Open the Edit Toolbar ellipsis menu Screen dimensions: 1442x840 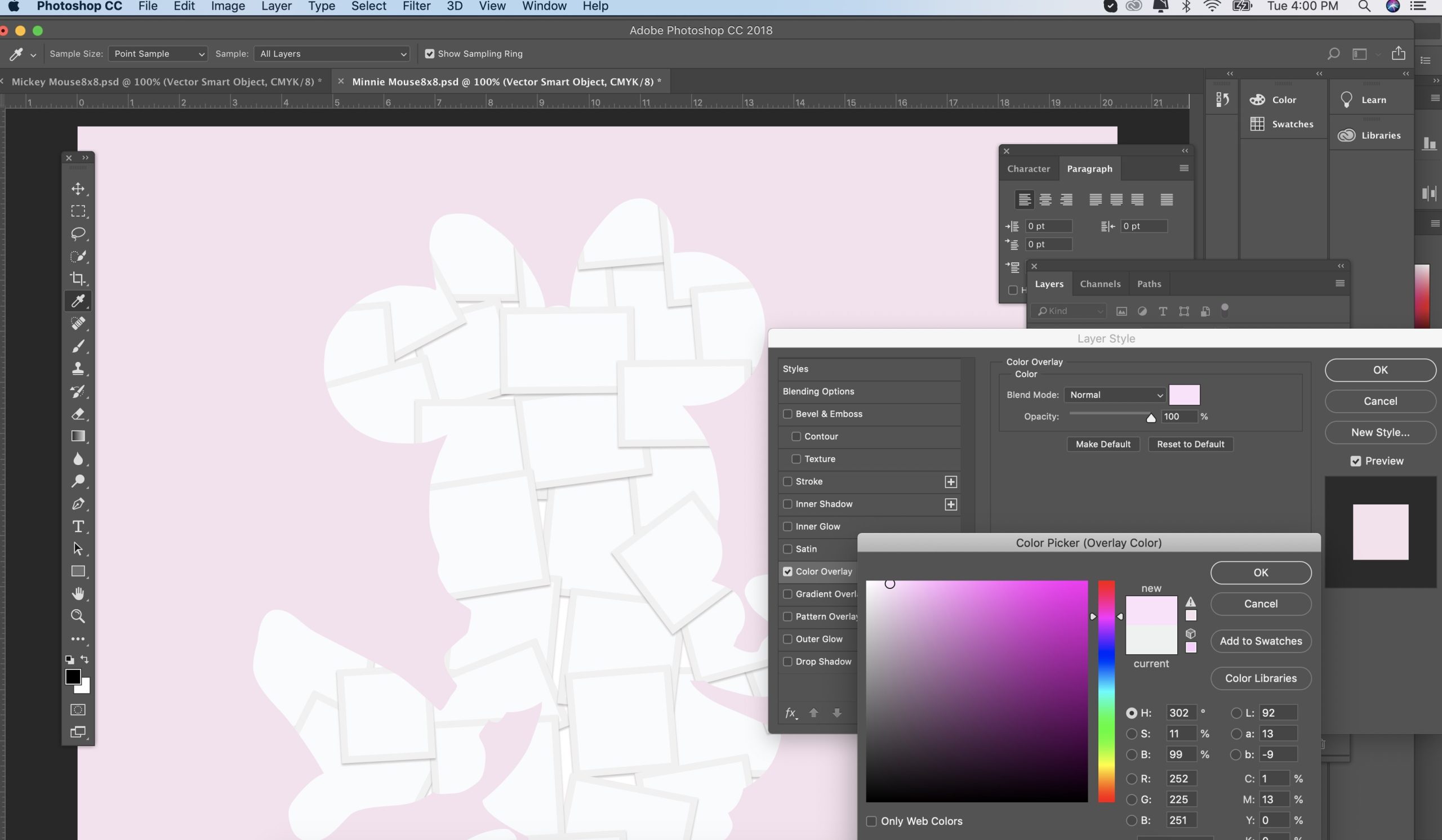[x=78, y=638]
